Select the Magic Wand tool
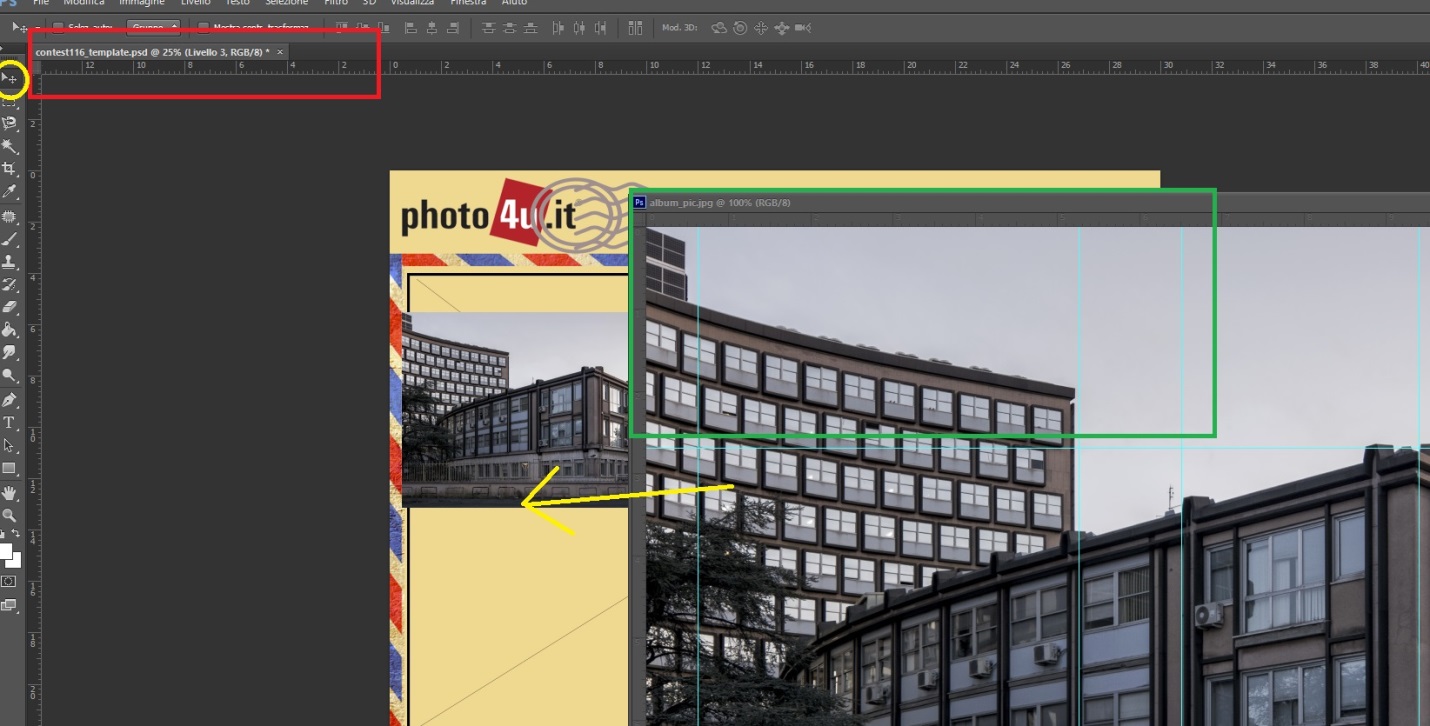This screenshot has height=726, width=1430. pos(10,147)
